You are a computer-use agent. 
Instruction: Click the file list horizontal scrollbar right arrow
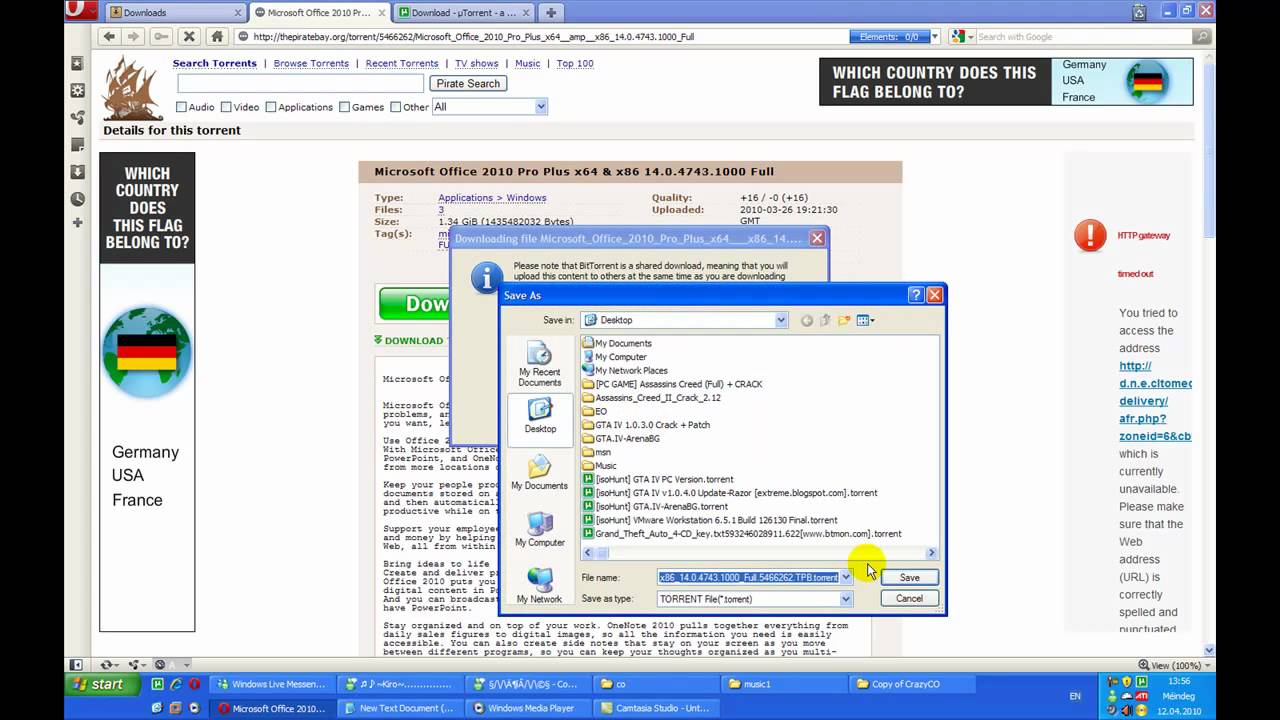point(931,553)
